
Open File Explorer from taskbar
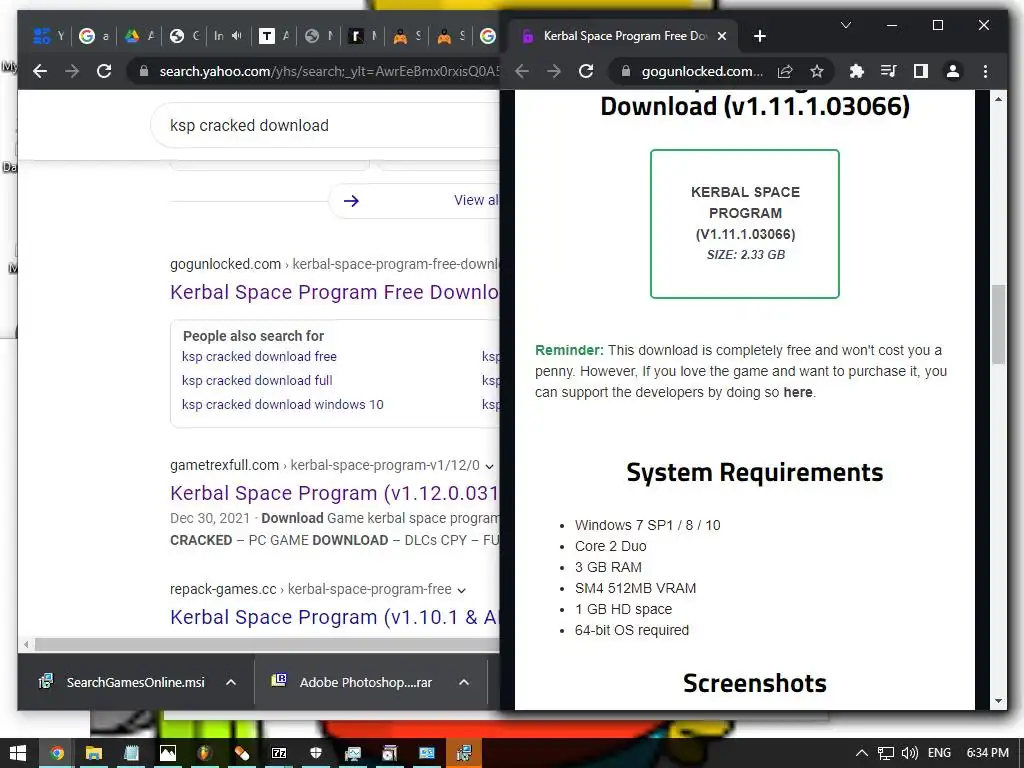[93, 753]
